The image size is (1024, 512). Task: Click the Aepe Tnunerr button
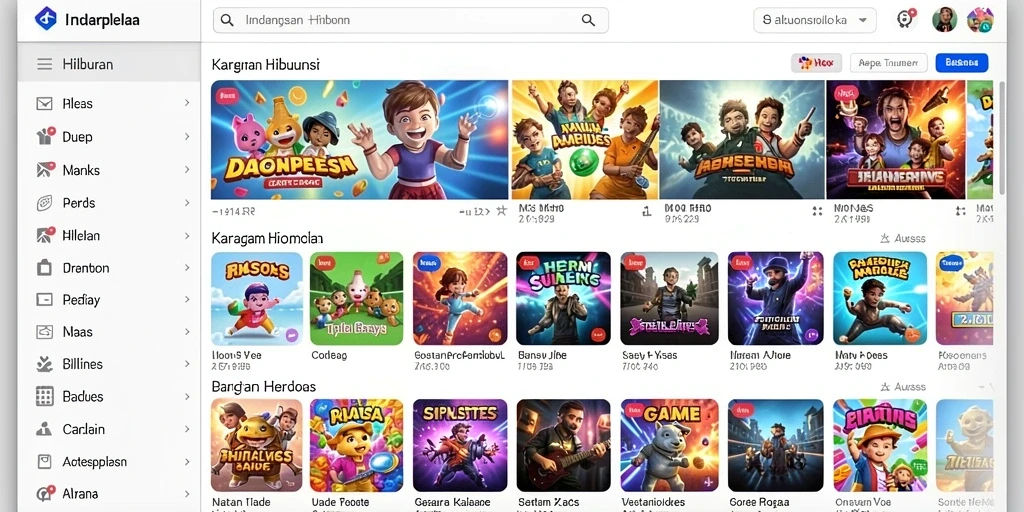coord(889,63)
